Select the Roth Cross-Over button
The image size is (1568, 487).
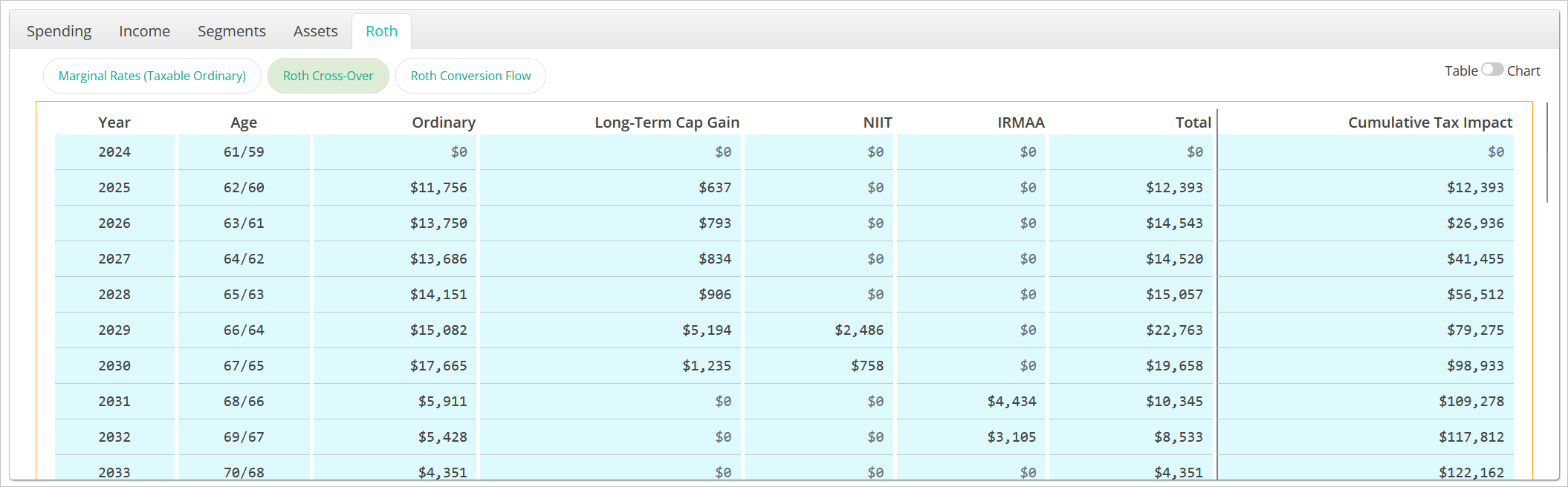[328, 76]
